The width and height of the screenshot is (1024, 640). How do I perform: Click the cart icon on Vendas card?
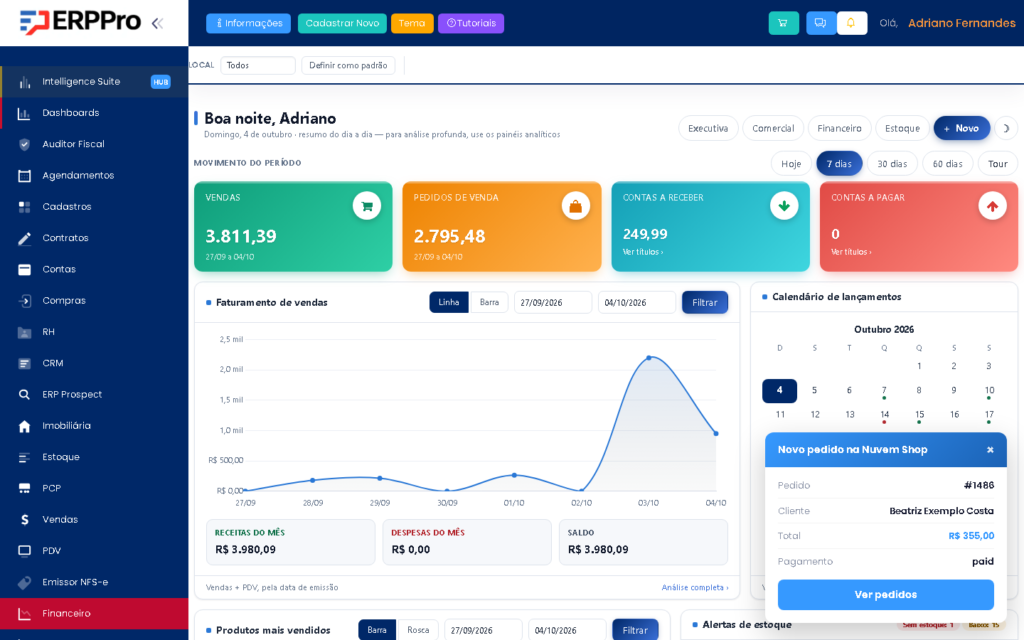click(367, 206)
